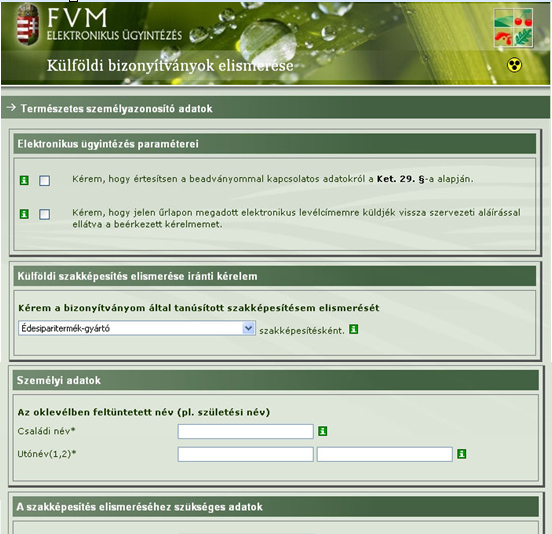Image resolution: width=552 pixels, height=534 pixels.
Task: Click the info icon next to the Utónév fields
Action: tap(462, 454)
